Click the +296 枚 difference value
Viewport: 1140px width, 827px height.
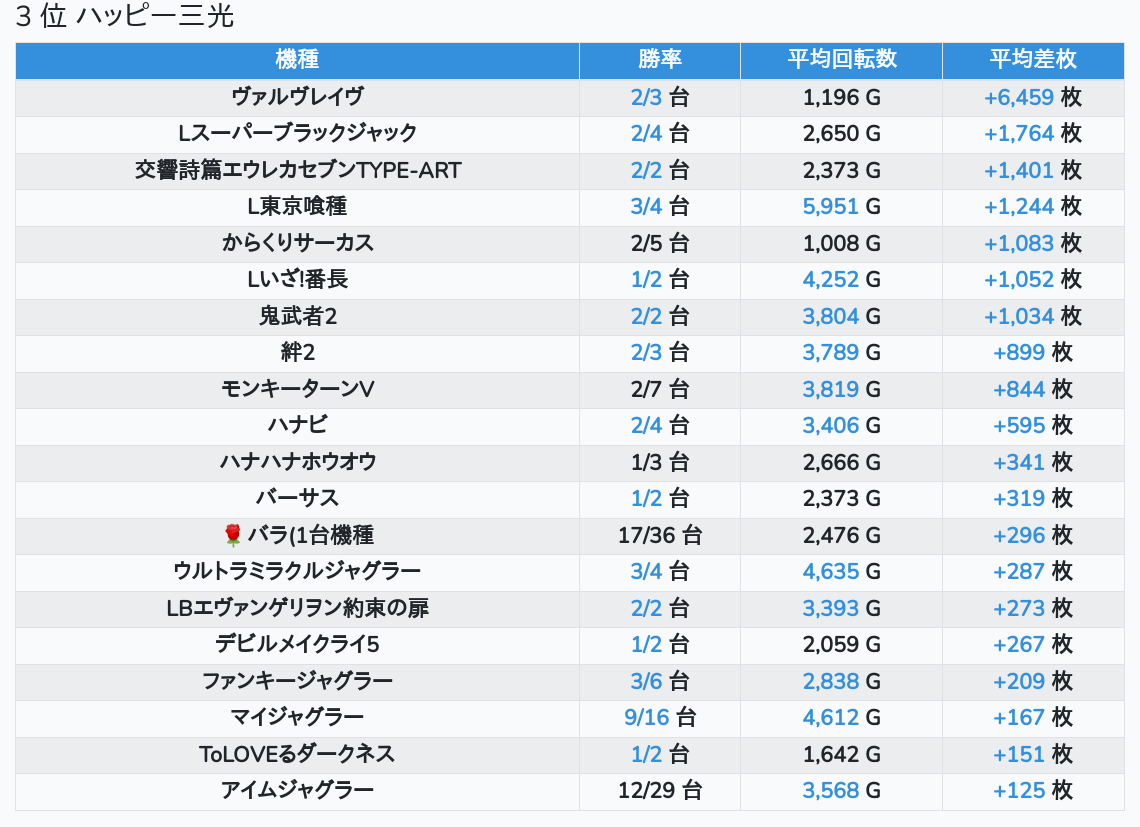[1033, 535]
